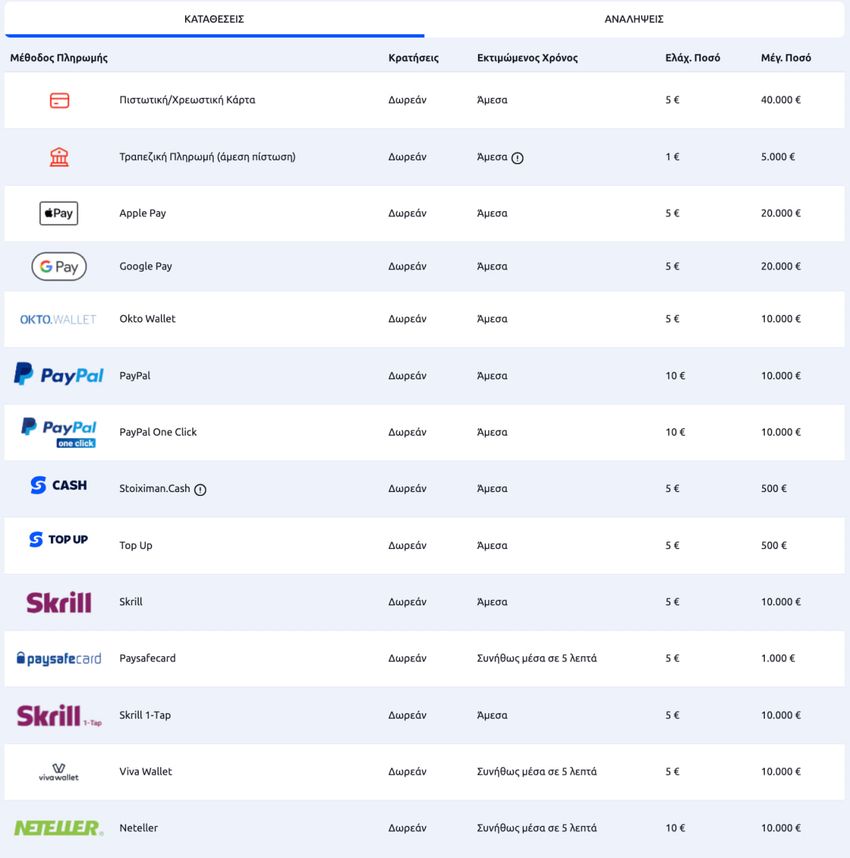850x858 pixels.
Task: Click the Μέθοδος Πληρωμής column header
Action: pyautogui.click(x=59, y=58)
